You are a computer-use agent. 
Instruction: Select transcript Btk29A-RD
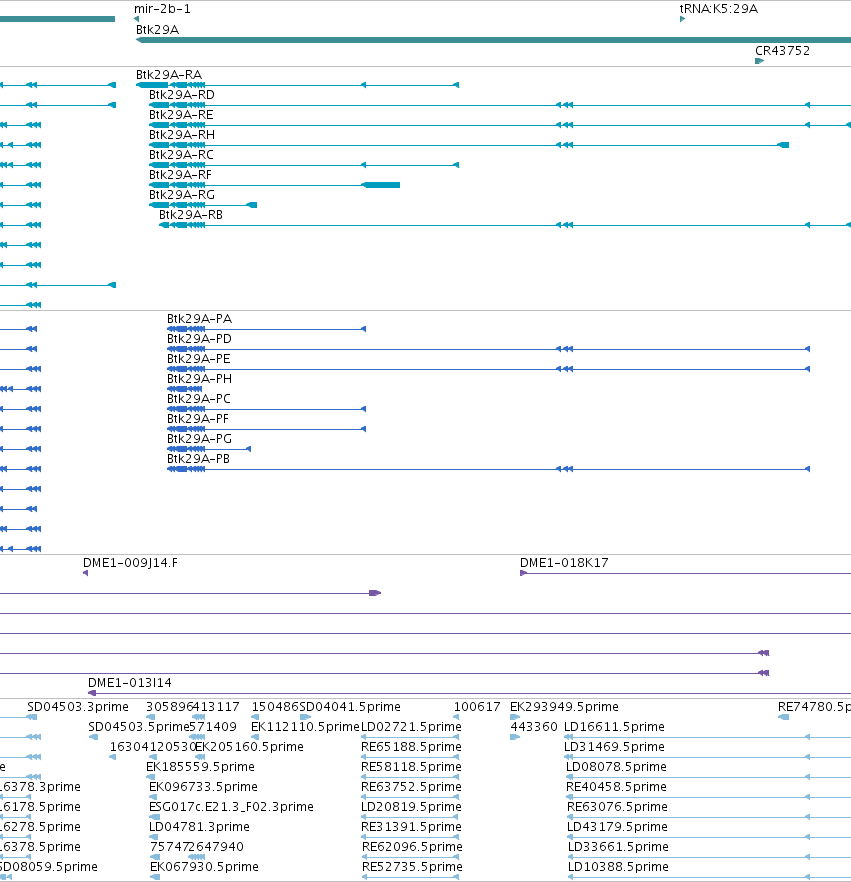[x=182, y=95]
